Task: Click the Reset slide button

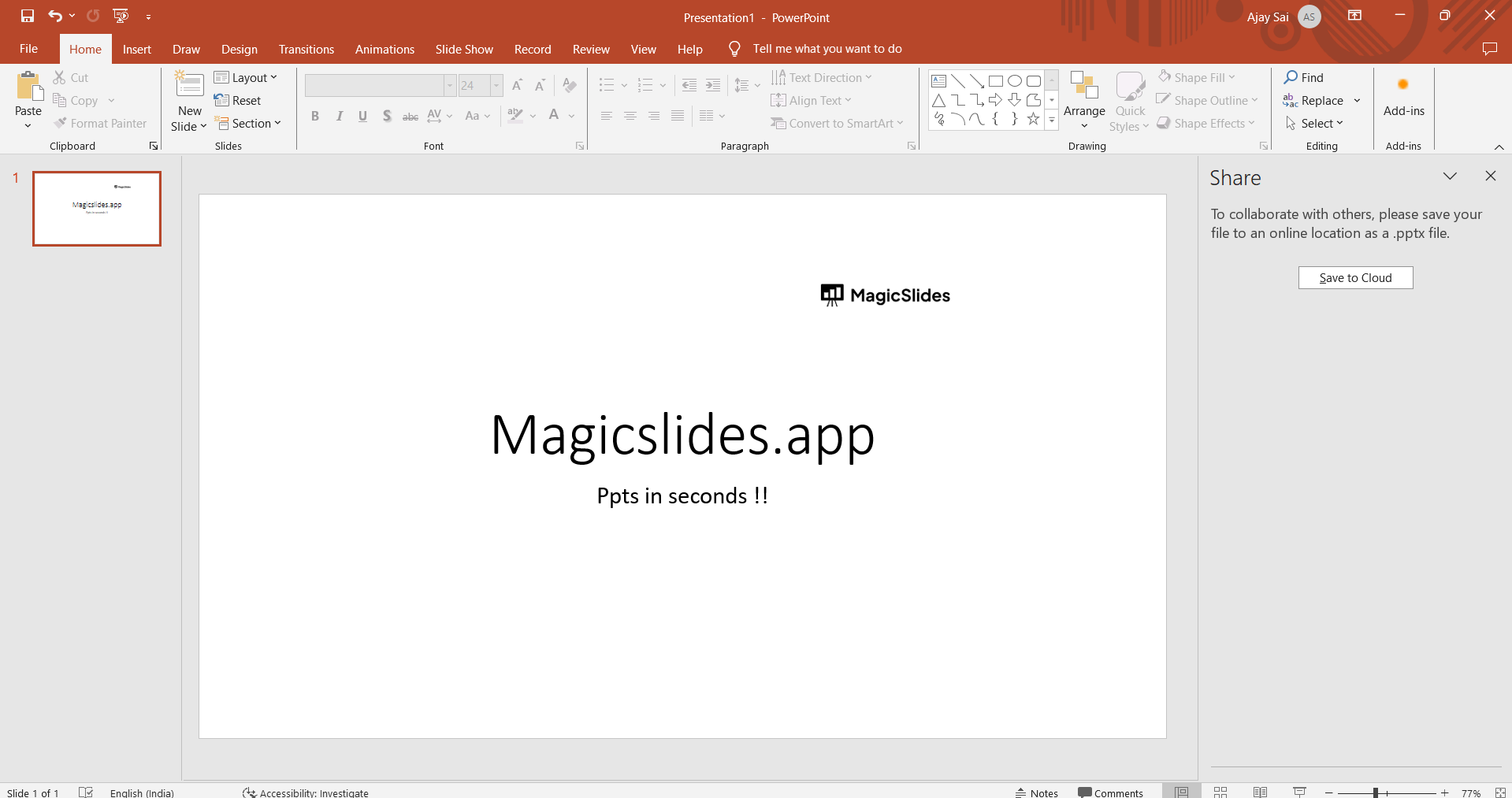Action: [238, 101]
